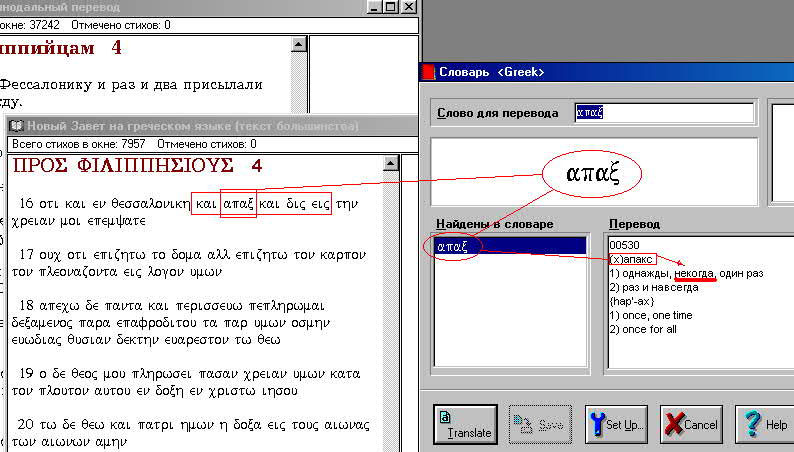Click the 00530 entry in Перевод pane

(x=624, y=244)
